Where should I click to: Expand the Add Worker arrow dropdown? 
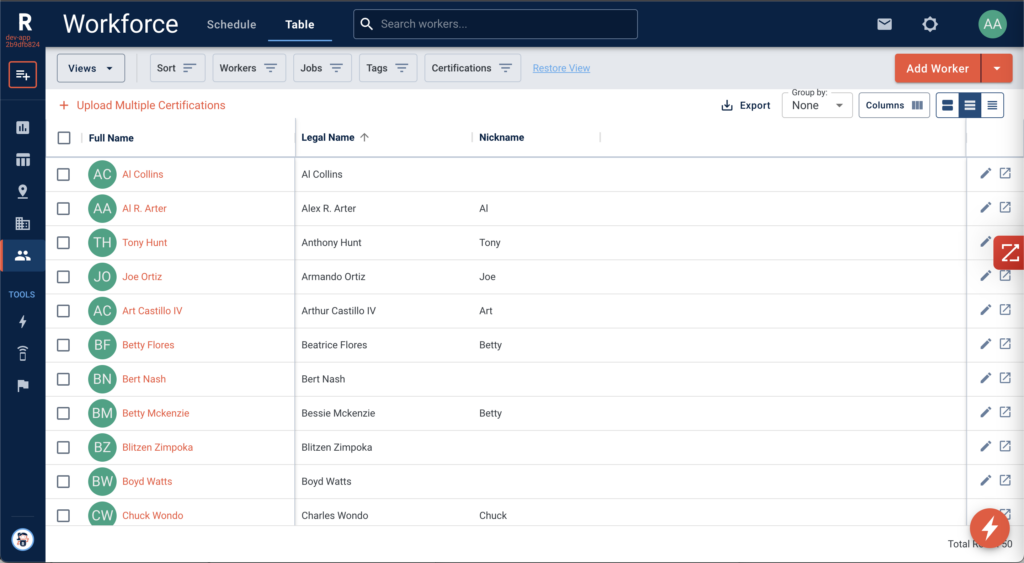pyautogui.click(x=997, y=68)
